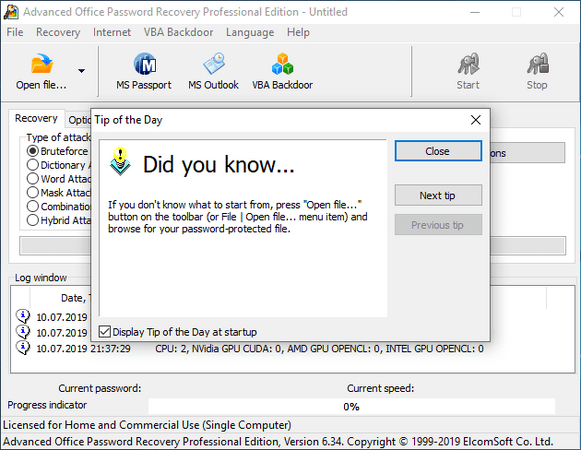
Task: Click the application icon in title bar
Action: coord(11,12)
